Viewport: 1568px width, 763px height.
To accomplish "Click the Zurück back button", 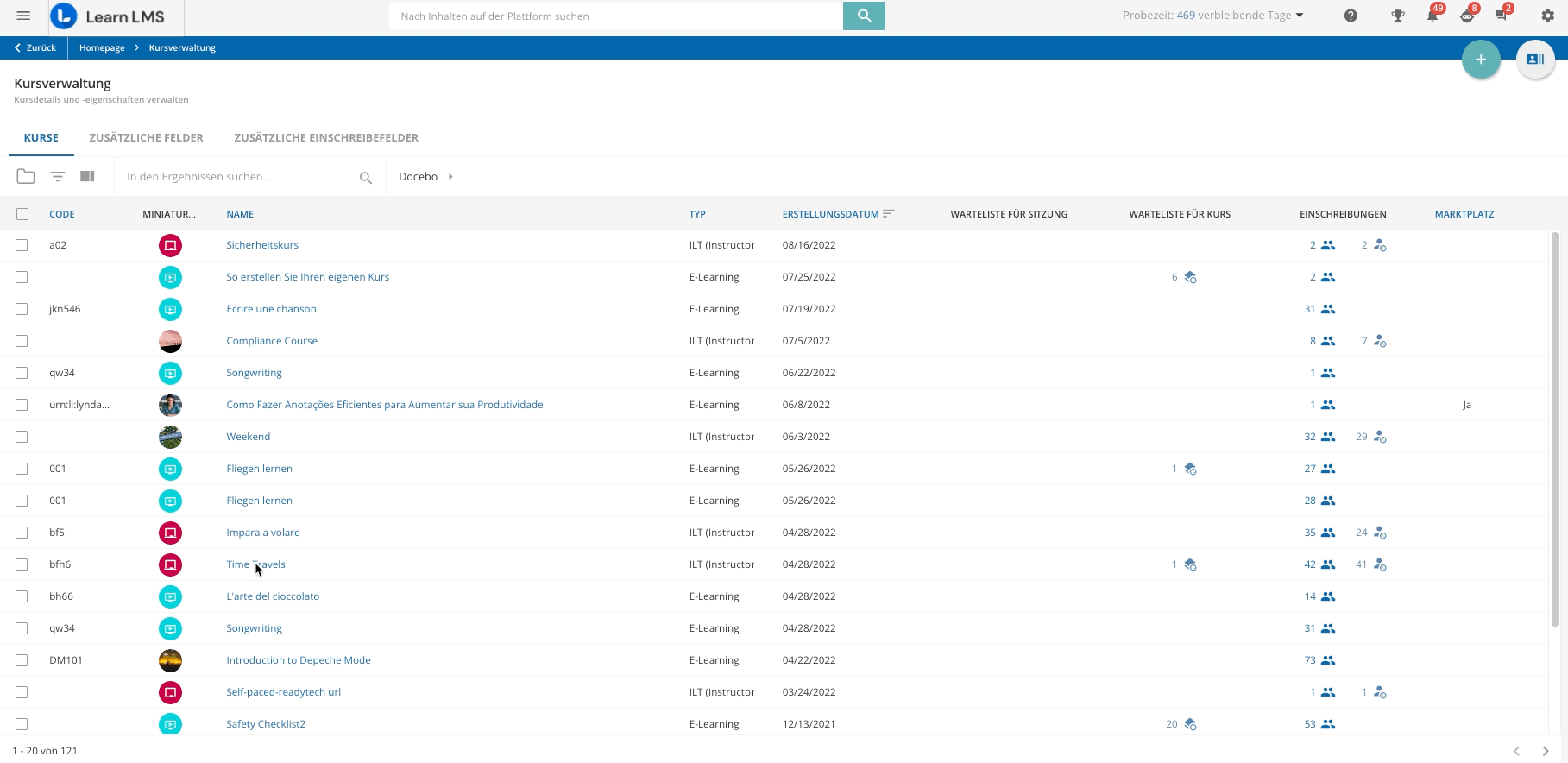I will click(x=35, y=47).
